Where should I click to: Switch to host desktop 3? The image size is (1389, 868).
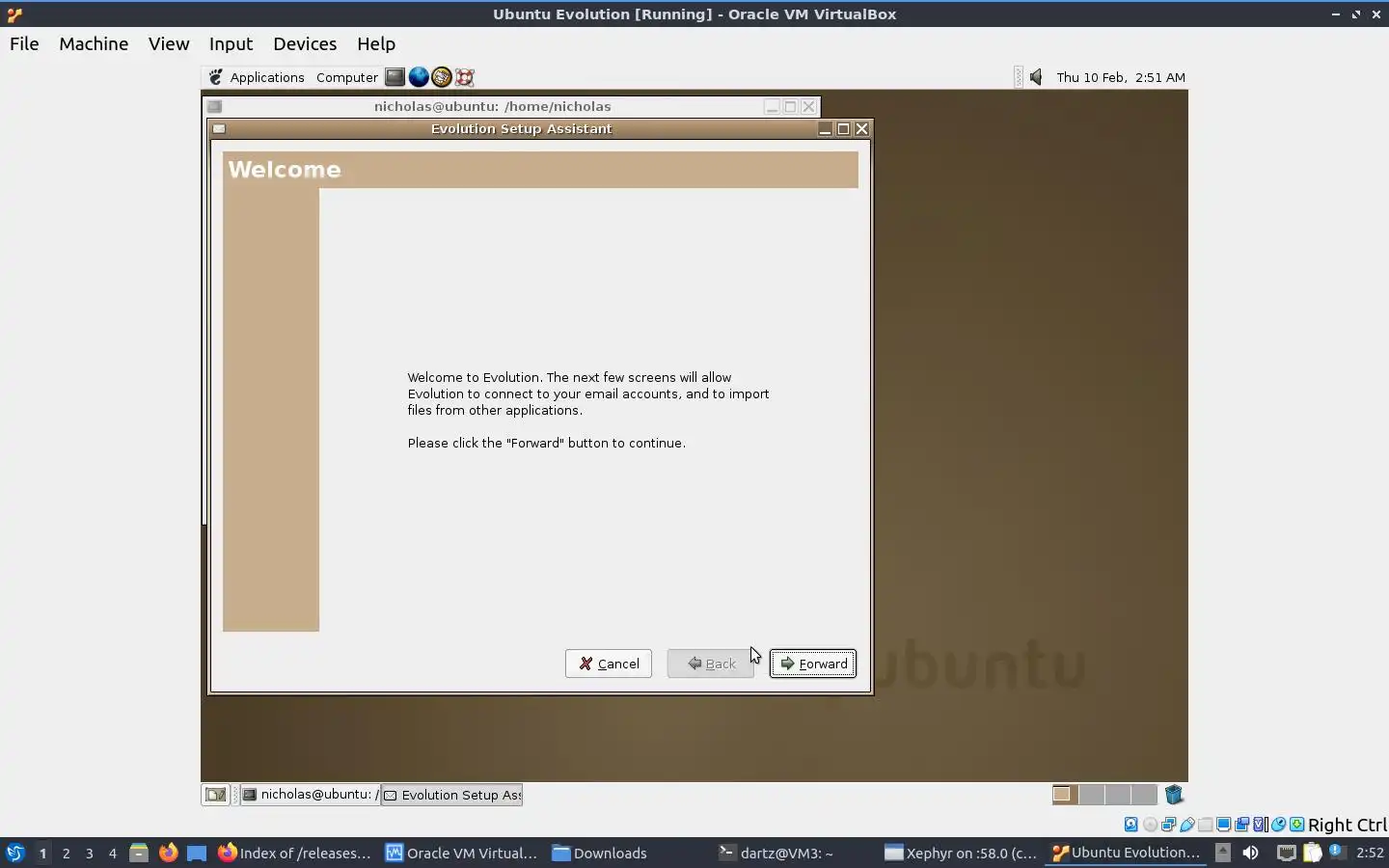pyautogui.click(x=89, y=853)
